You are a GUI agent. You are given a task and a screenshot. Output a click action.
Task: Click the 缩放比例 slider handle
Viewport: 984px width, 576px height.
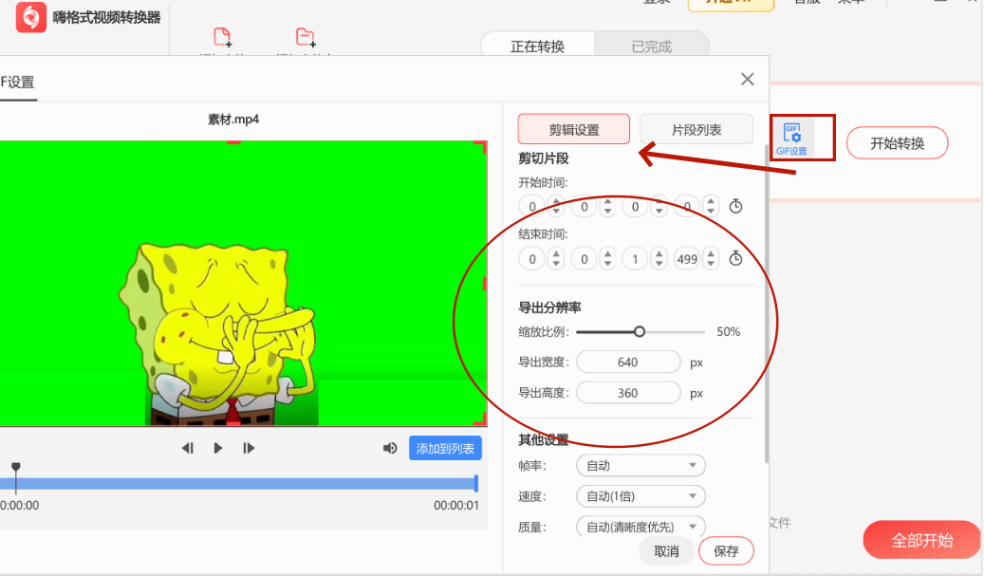[640, 331]
